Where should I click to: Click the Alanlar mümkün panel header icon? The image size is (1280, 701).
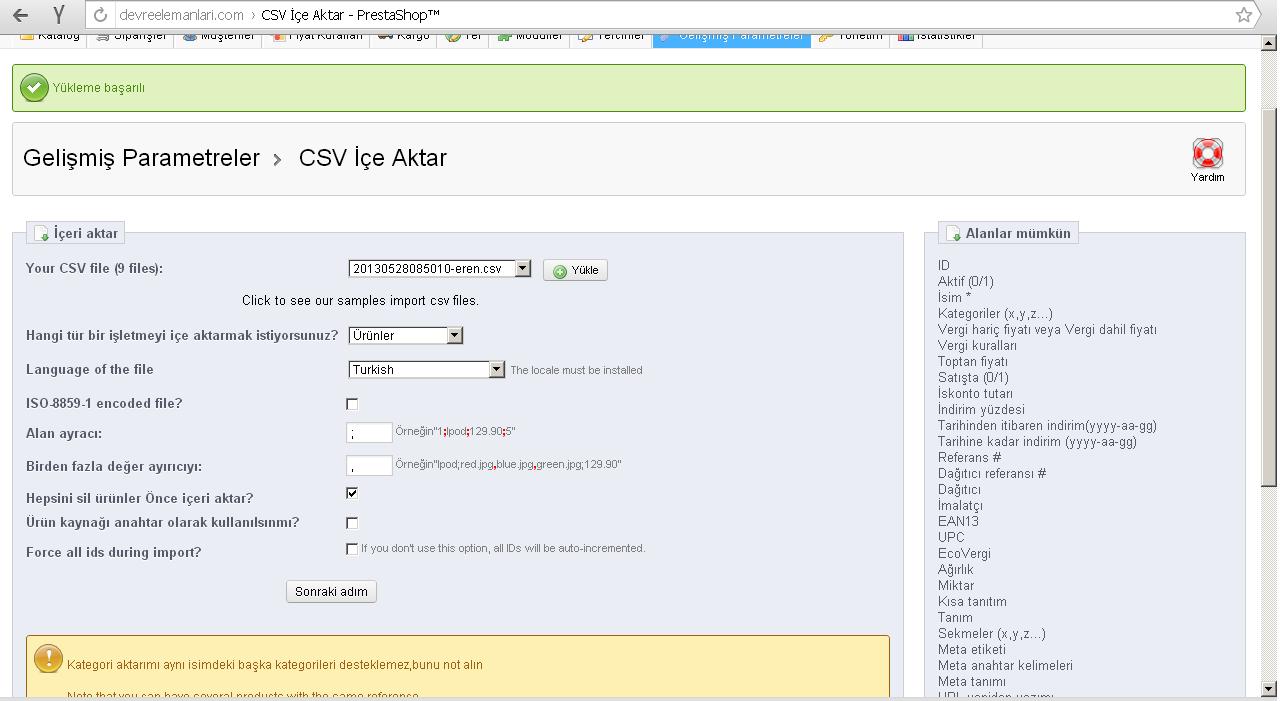click(x=953, y=234)
